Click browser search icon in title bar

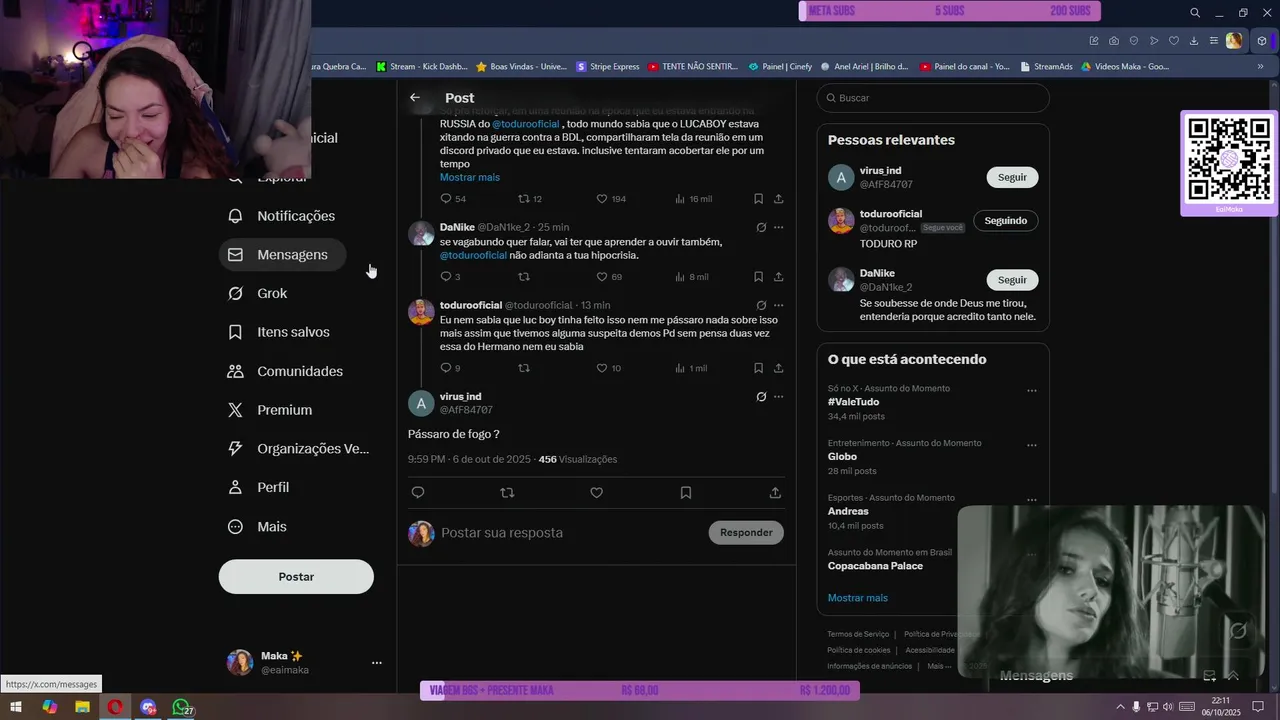pyautogui.click(x=1195, y=13)
